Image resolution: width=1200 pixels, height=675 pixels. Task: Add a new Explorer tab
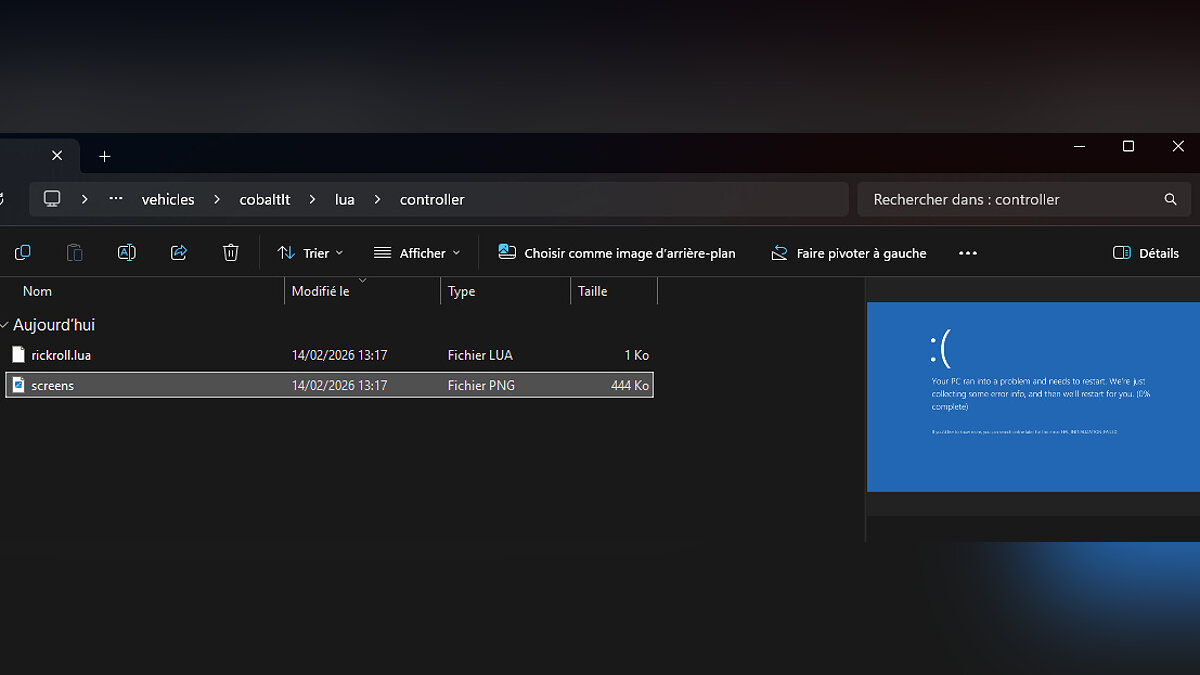click(x=104, y=156)
